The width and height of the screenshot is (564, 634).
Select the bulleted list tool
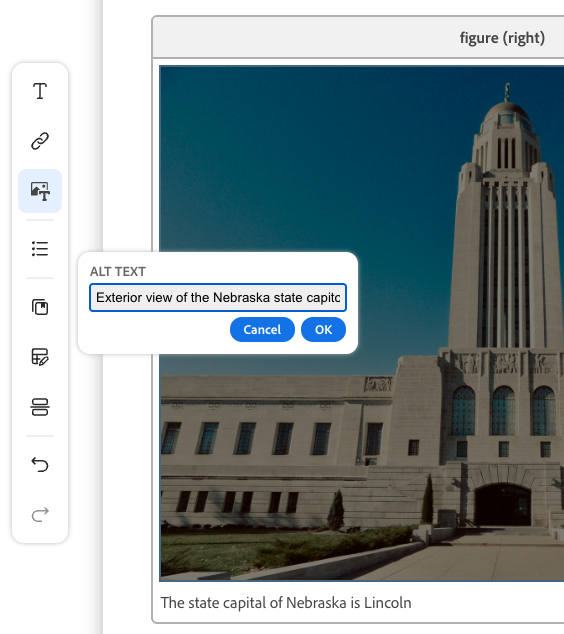(40, 249)
